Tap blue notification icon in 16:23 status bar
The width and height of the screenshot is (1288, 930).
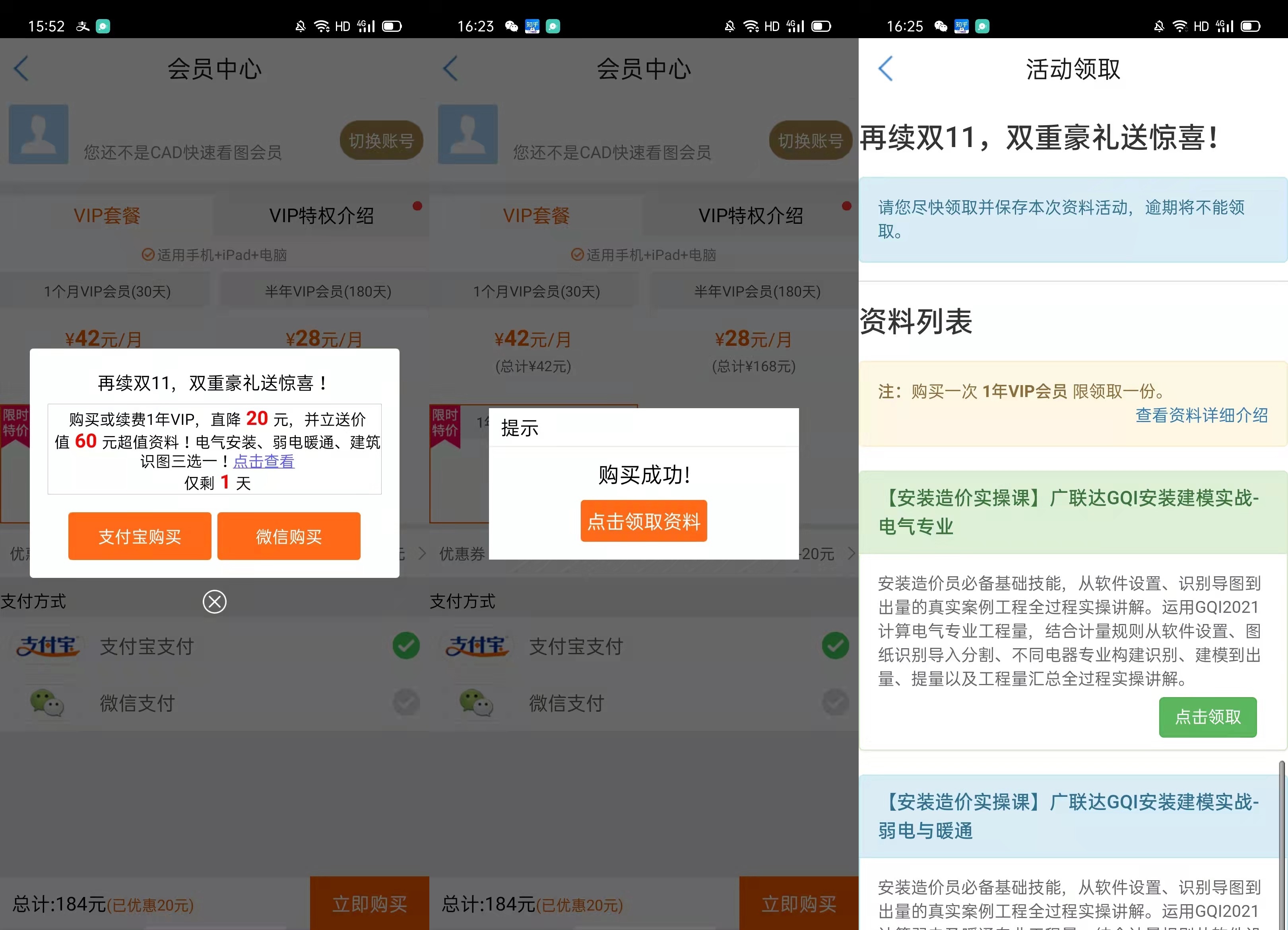[x=532, y=26]
